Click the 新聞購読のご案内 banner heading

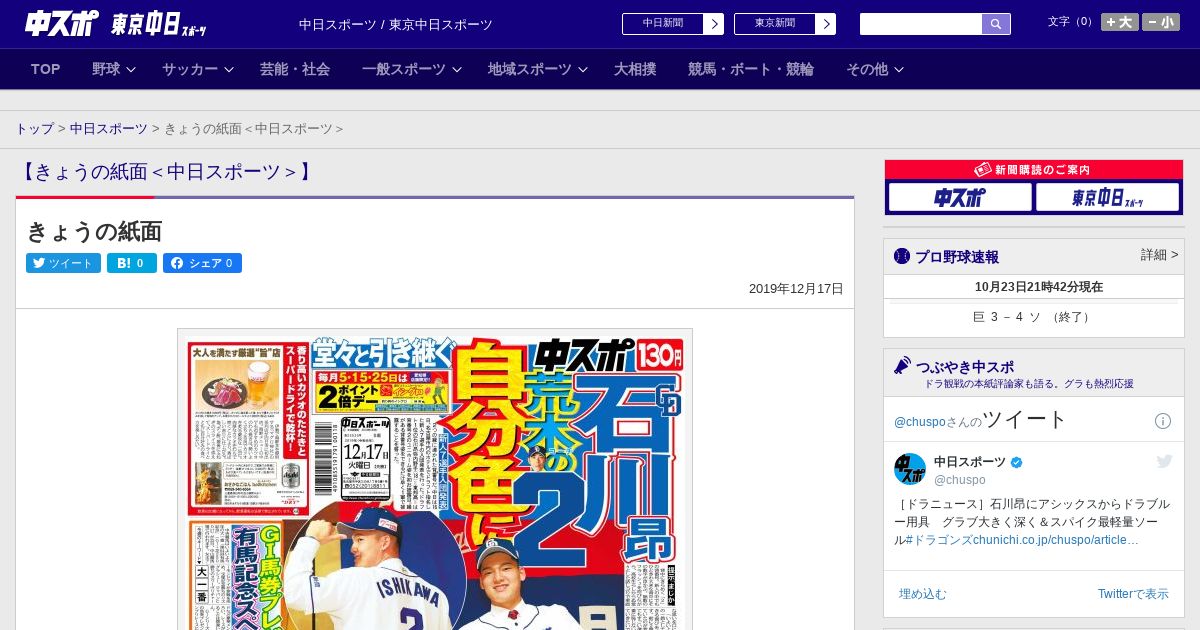1034,170
